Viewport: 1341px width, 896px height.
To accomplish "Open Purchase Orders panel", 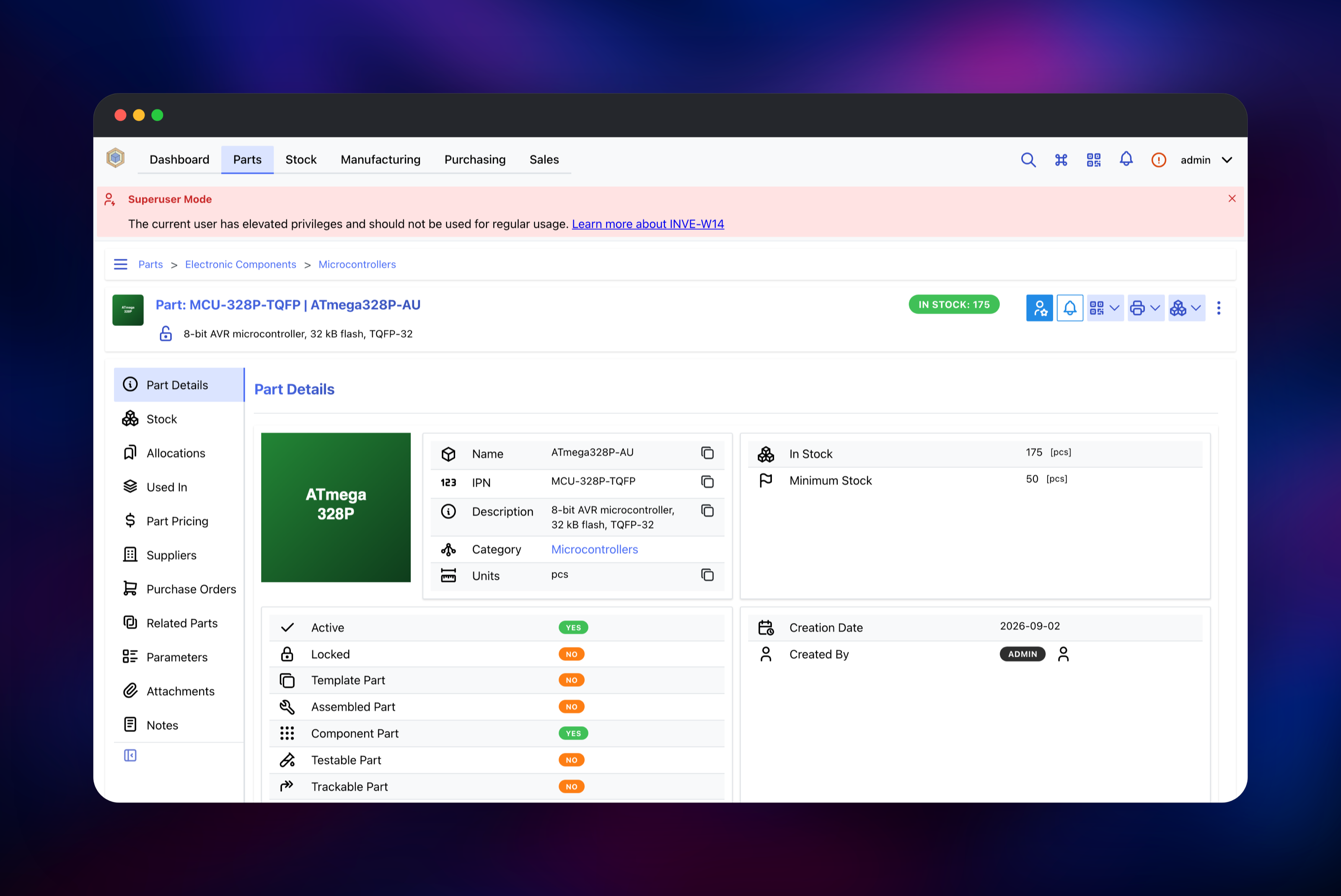I will (179, 589).
